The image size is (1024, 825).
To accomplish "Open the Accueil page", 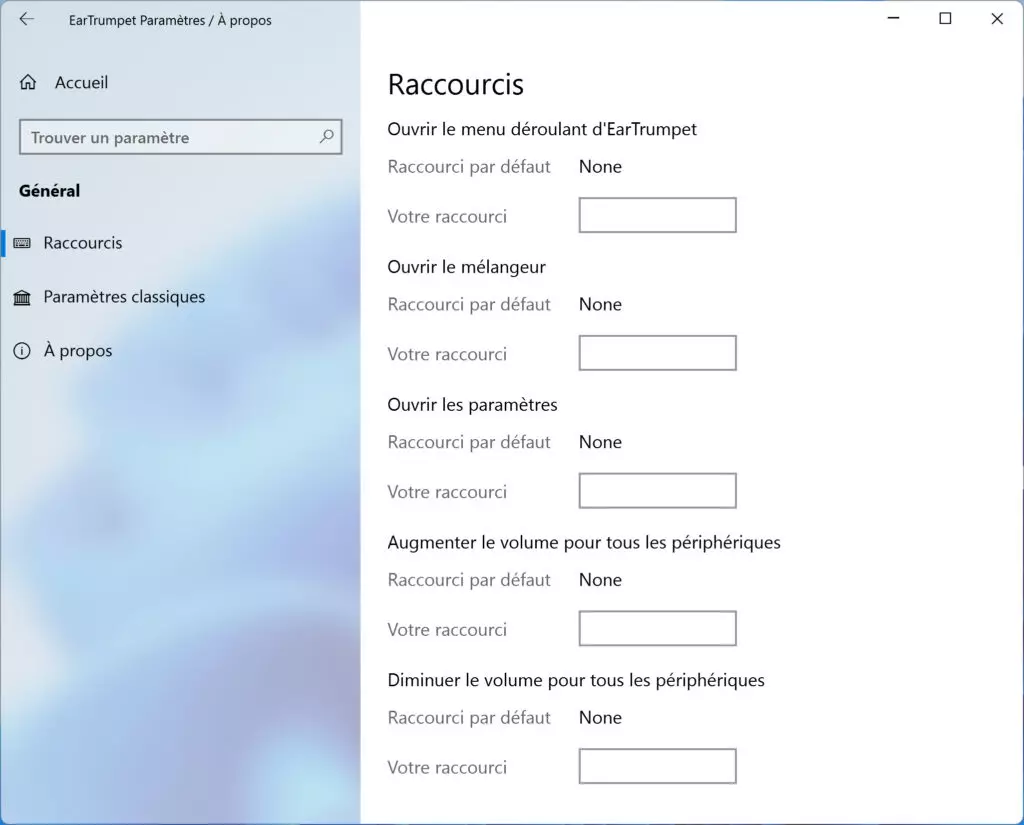I will (81, 82).
